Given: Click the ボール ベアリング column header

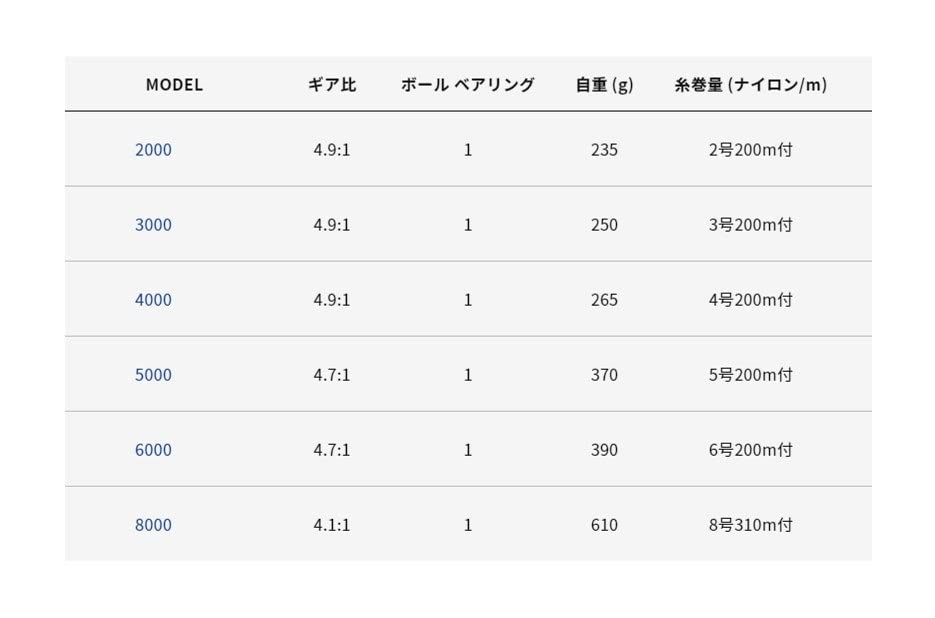Looking at the screenshot, I should [467, 85].
